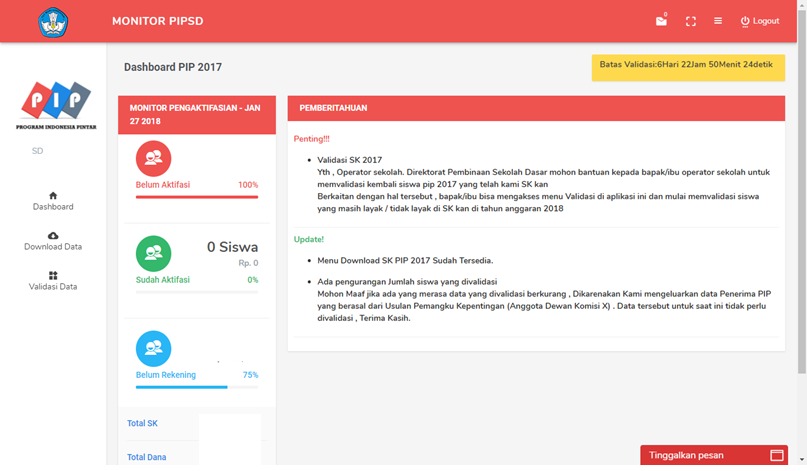The height and width of the screenshot is (471, 807).
Task: Click the Sudah Aktifasi label
Action: coord(163,280)
